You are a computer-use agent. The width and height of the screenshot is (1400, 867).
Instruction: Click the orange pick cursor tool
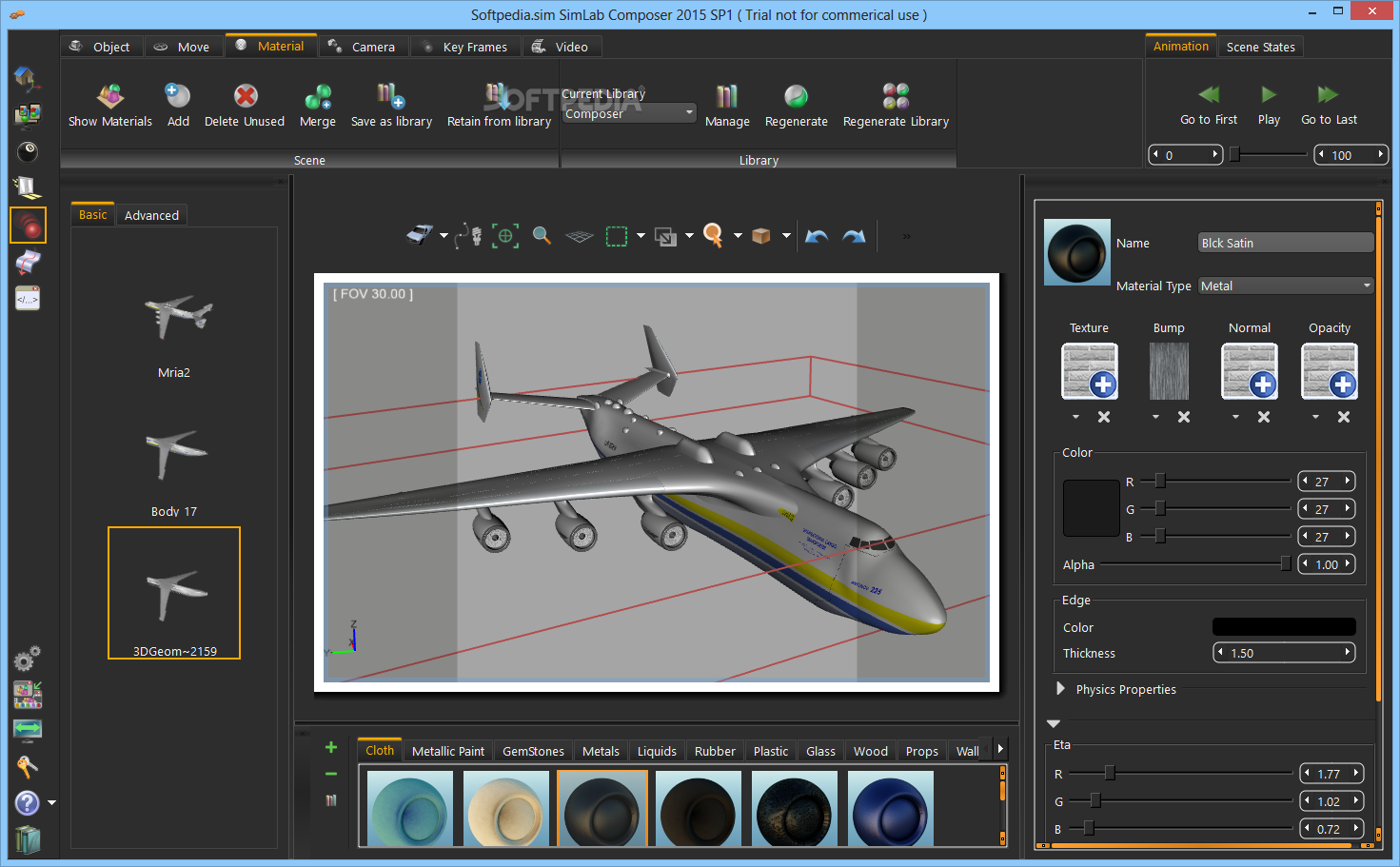pyautogui.click(x=713, y=235)
